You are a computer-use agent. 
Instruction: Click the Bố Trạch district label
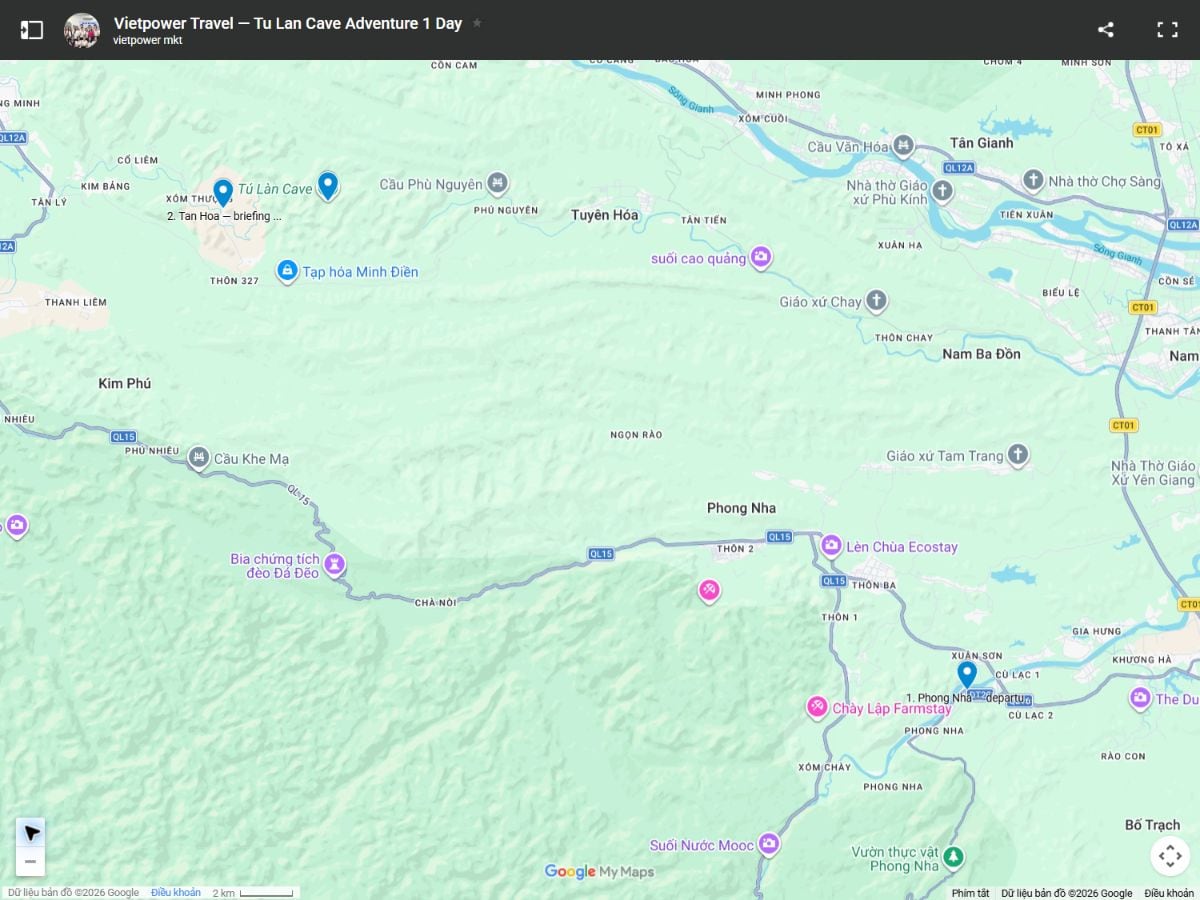[1152, 825]
